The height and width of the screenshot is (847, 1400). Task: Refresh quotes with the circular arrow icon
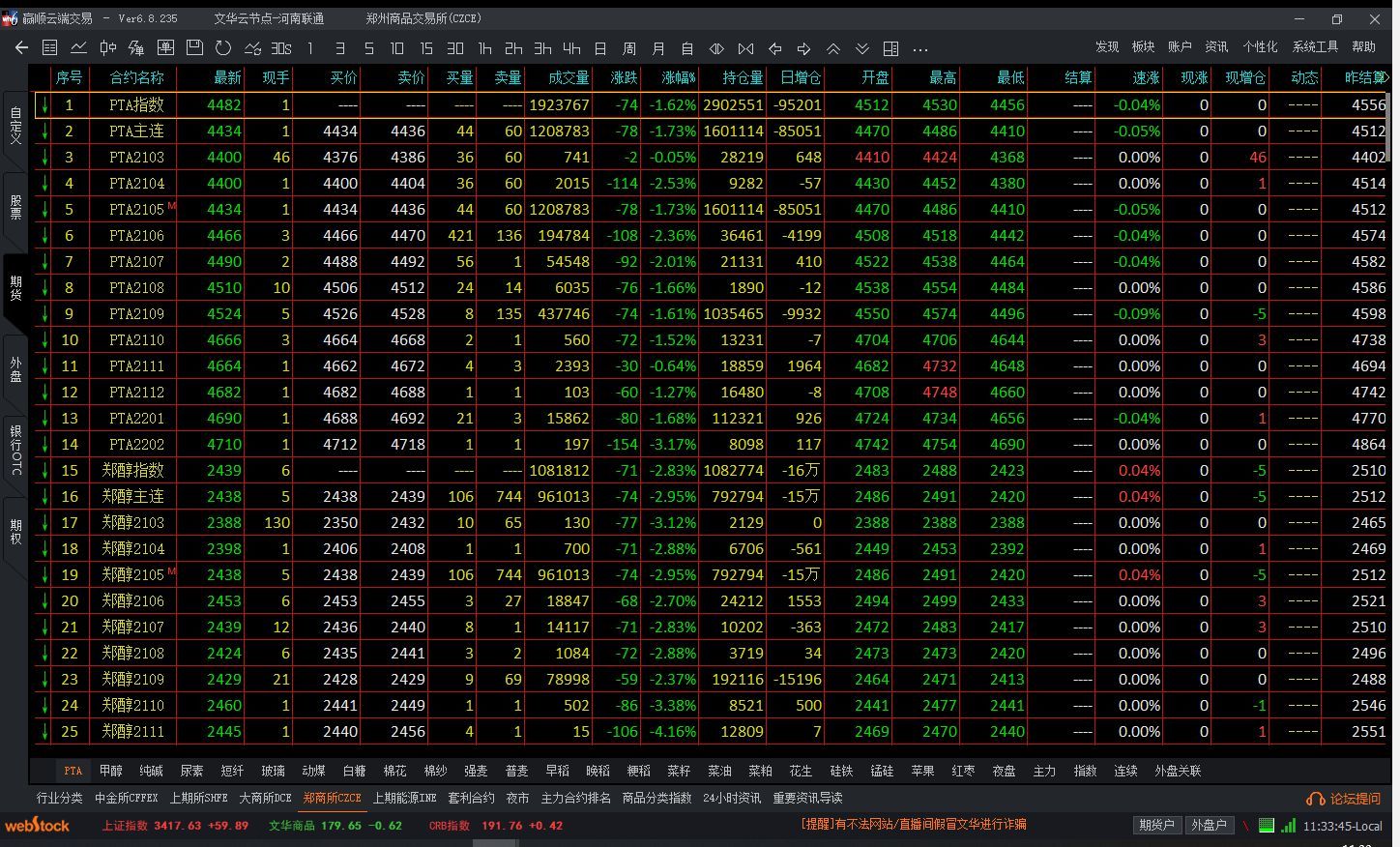tap(223, 47)
